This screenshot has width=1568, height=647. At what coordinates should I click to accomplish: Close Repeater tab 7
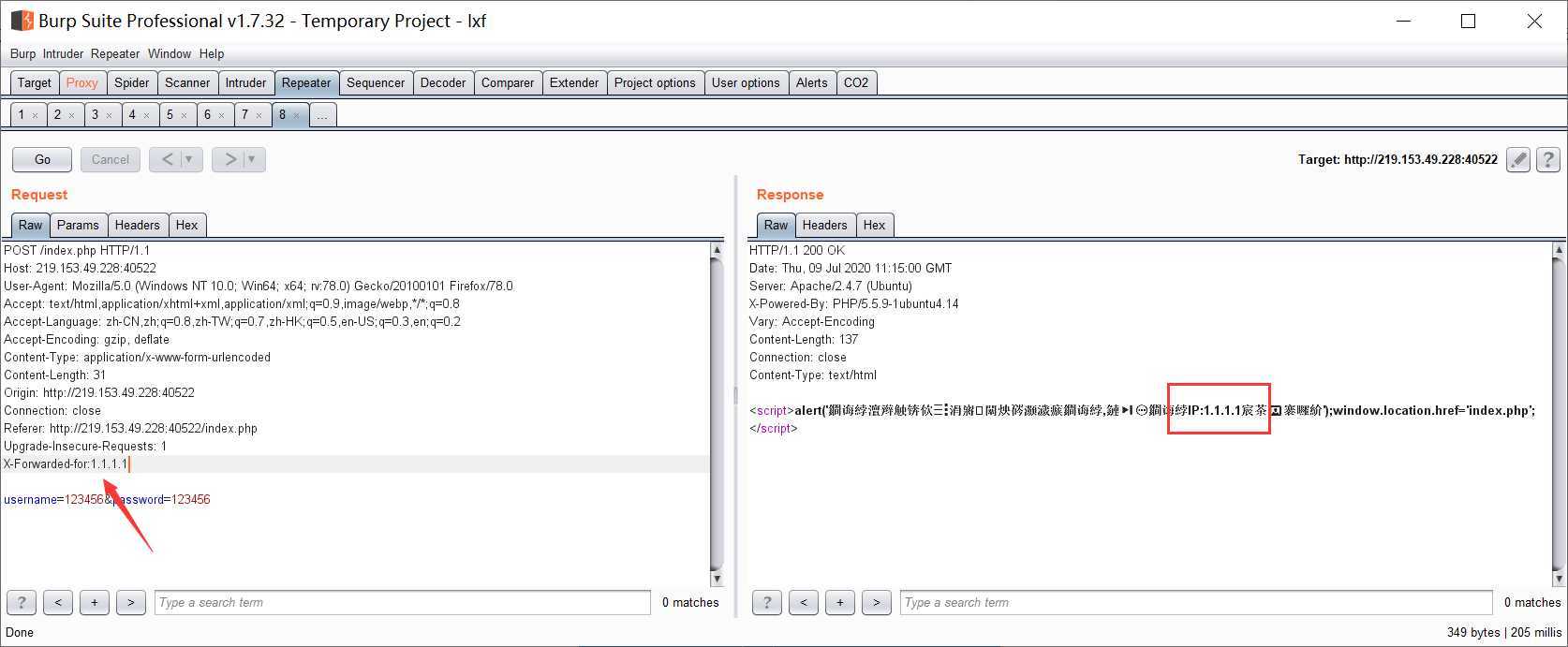(x=259, y=115)
